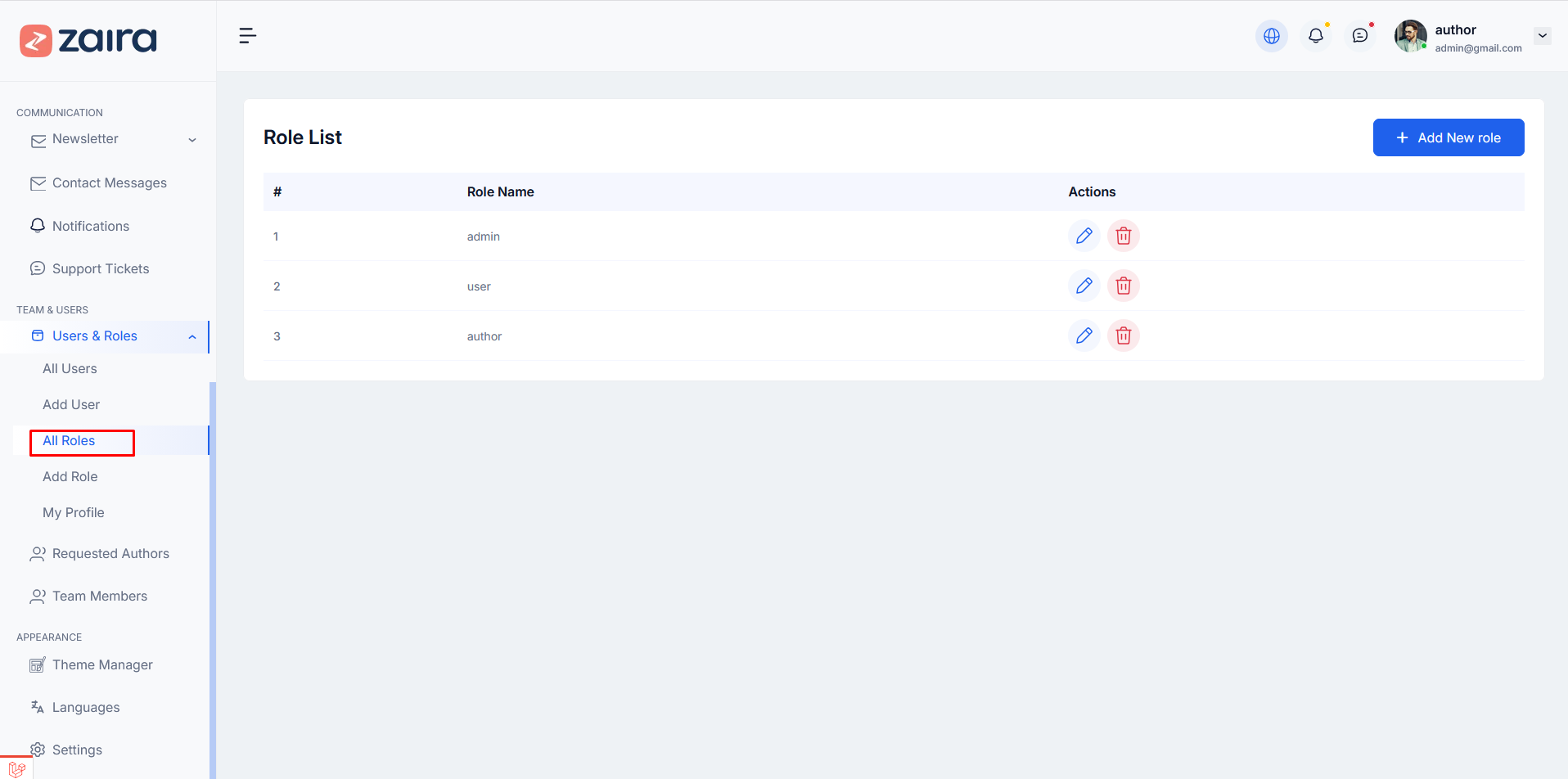Viewport: 1568px width, 779px height.
Task: Click the Add New role button
Action: coord(1448,137)
